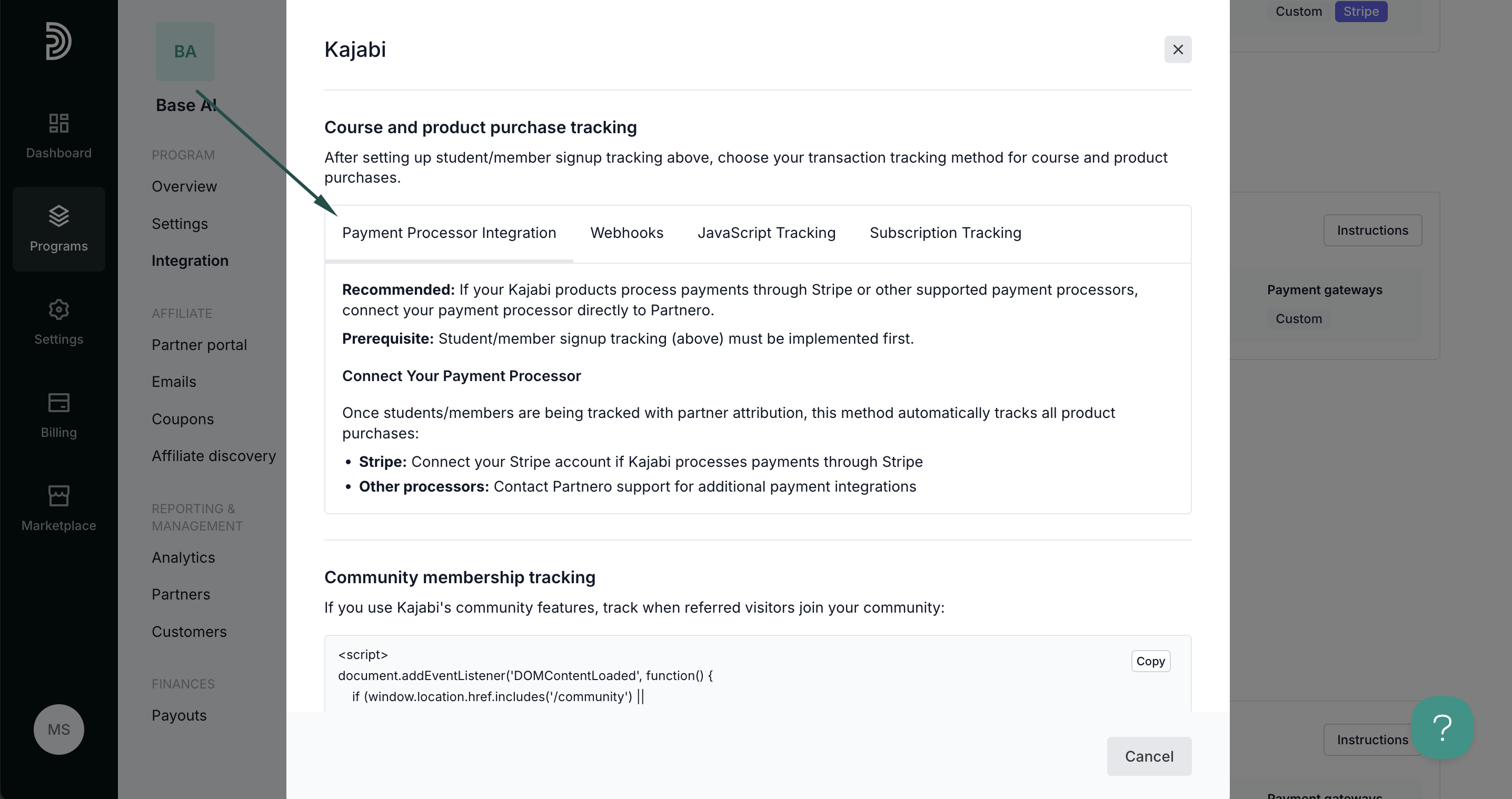Open Payouts under Finances
The height and width of the screenshot is (799, 1512).
click(x=179, y=715)
